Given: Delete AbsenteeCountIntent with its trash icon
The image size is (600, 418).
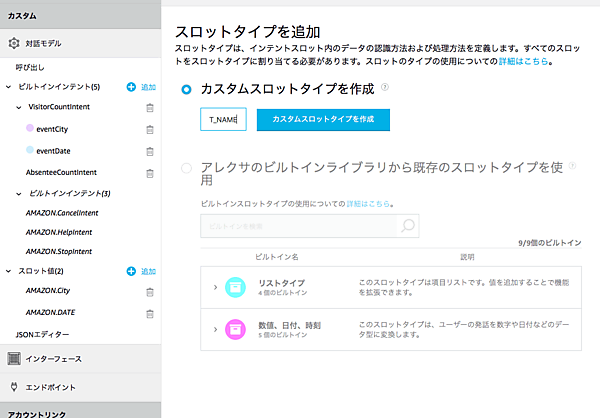Looking at the screenshot, I should (x=150, y=172).
